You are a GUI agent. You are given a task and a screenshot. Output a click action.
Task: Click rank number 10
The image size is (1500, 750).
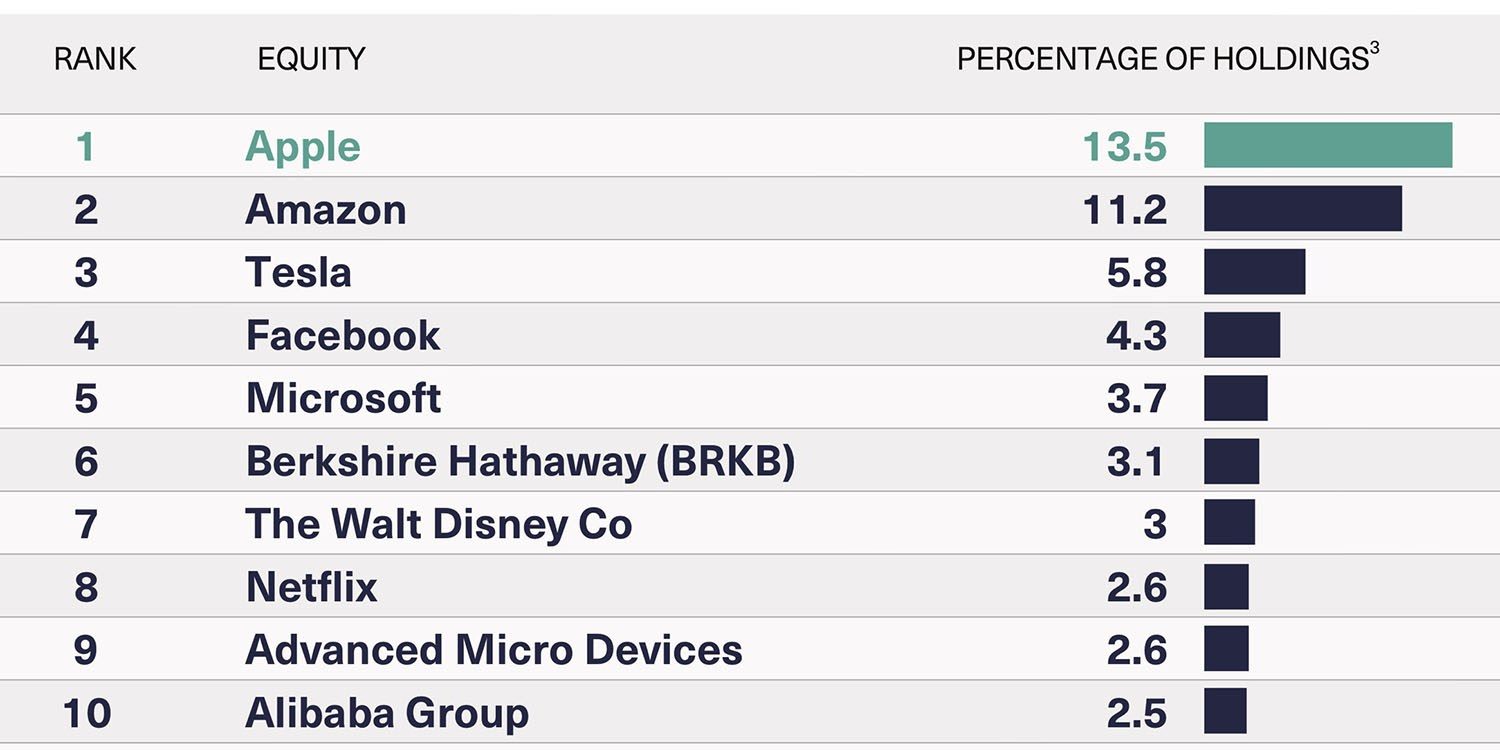pyautogui.click(x=86, y=713)
